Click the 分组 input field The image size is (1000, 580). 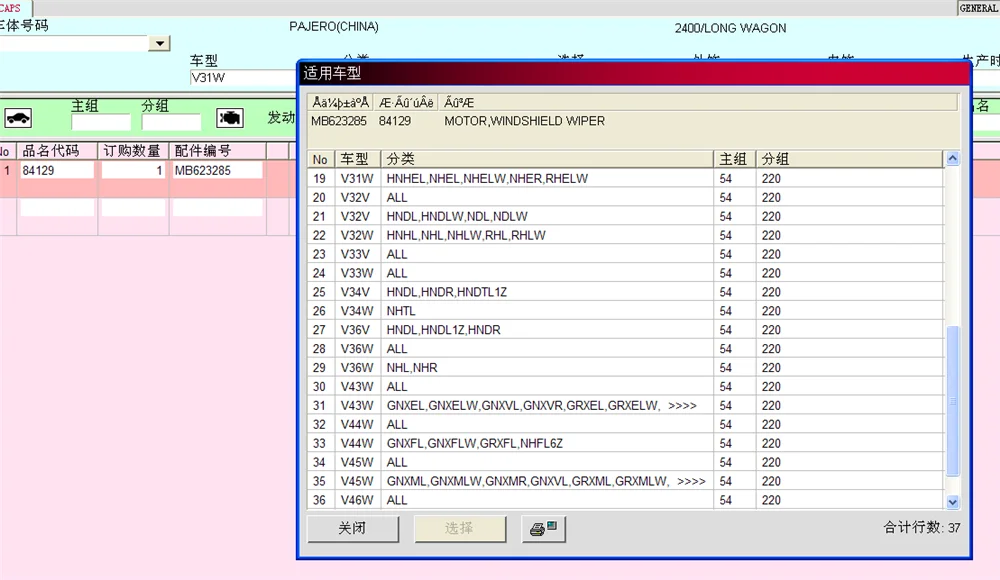click(x=171, y=122)
